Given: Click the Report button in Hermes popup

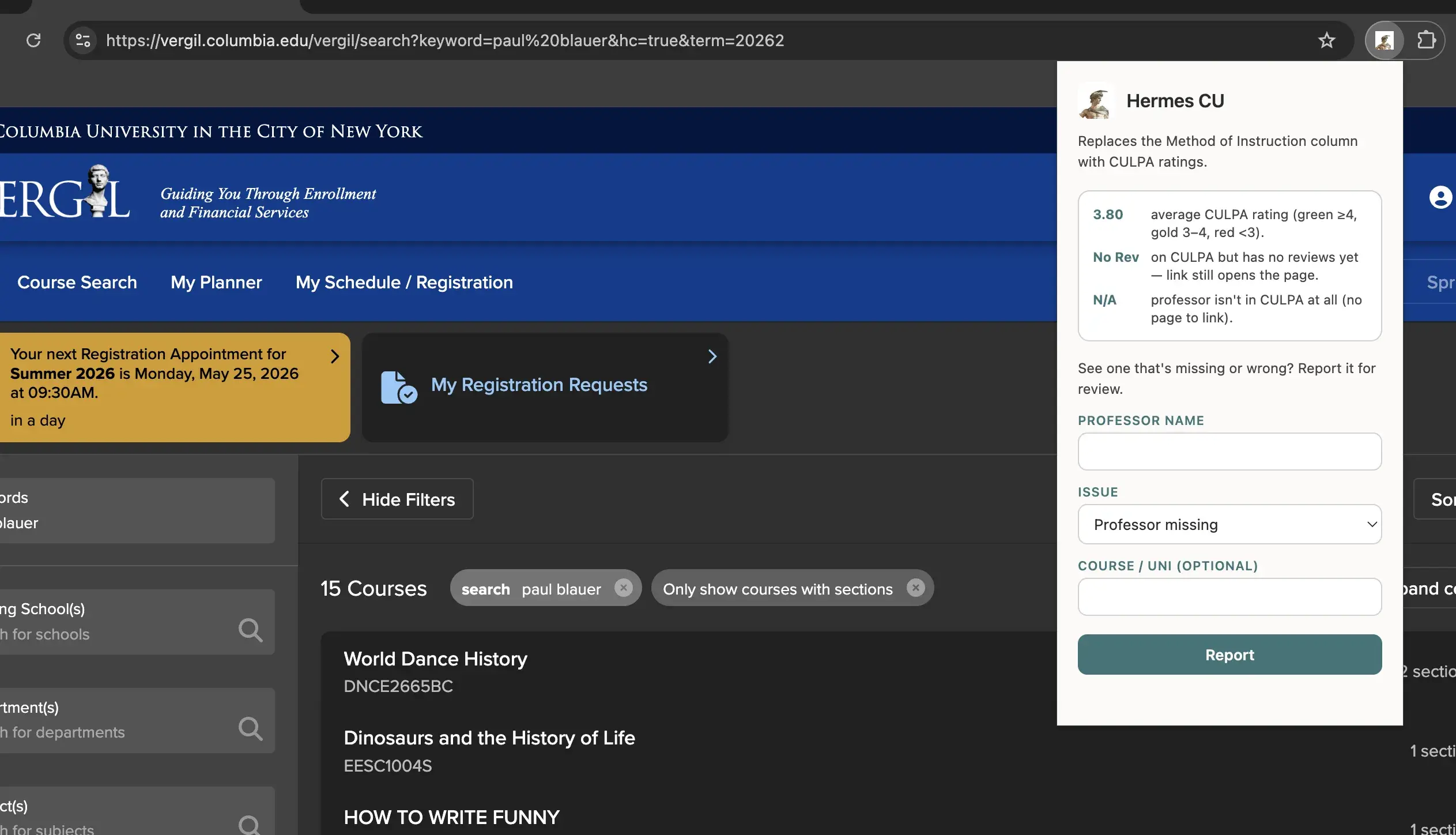Looking at the screenshot, I should tap(1229, 655).
